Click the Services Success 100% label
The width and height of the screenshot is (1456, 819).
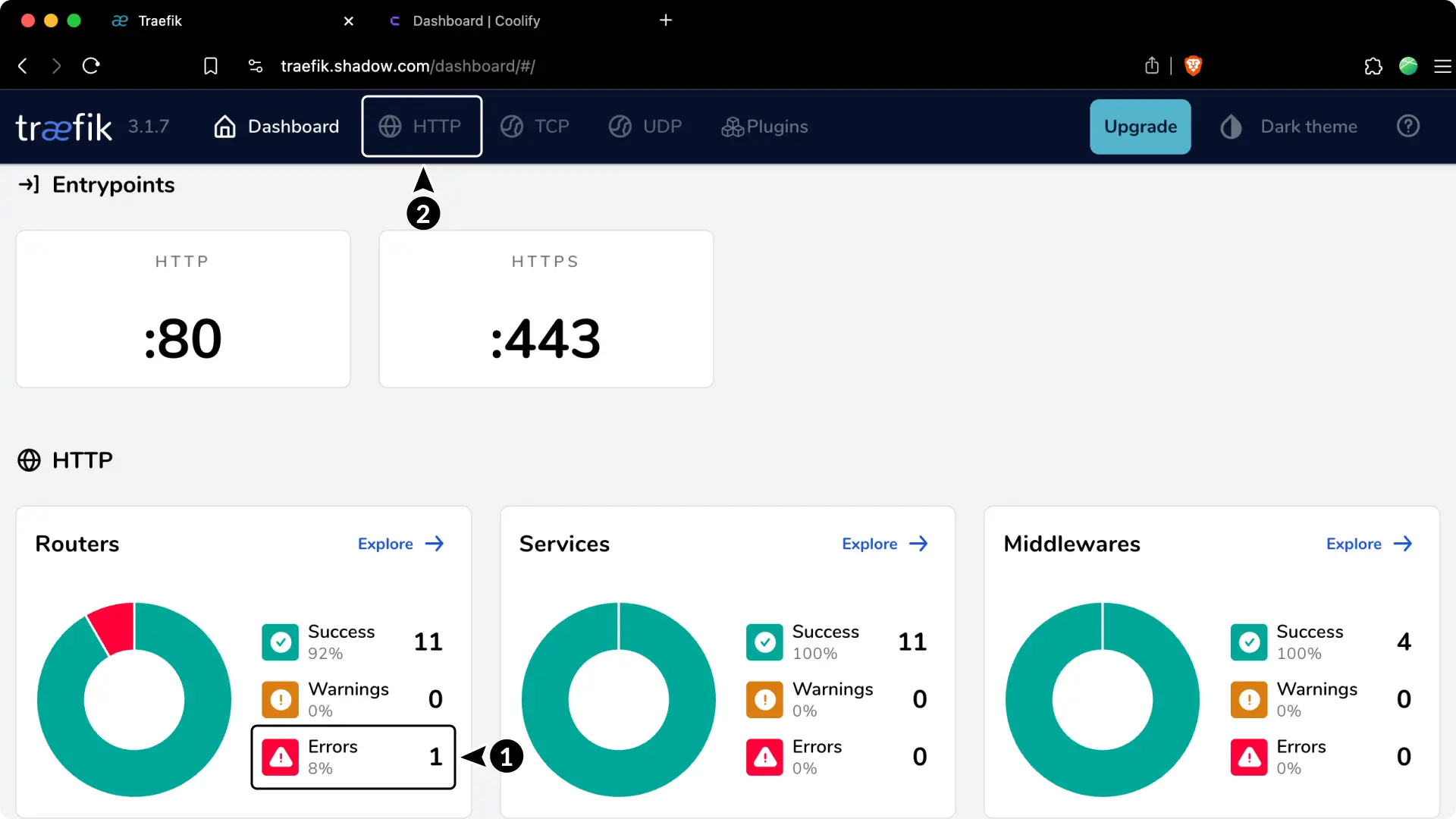(x=815, y=654)
